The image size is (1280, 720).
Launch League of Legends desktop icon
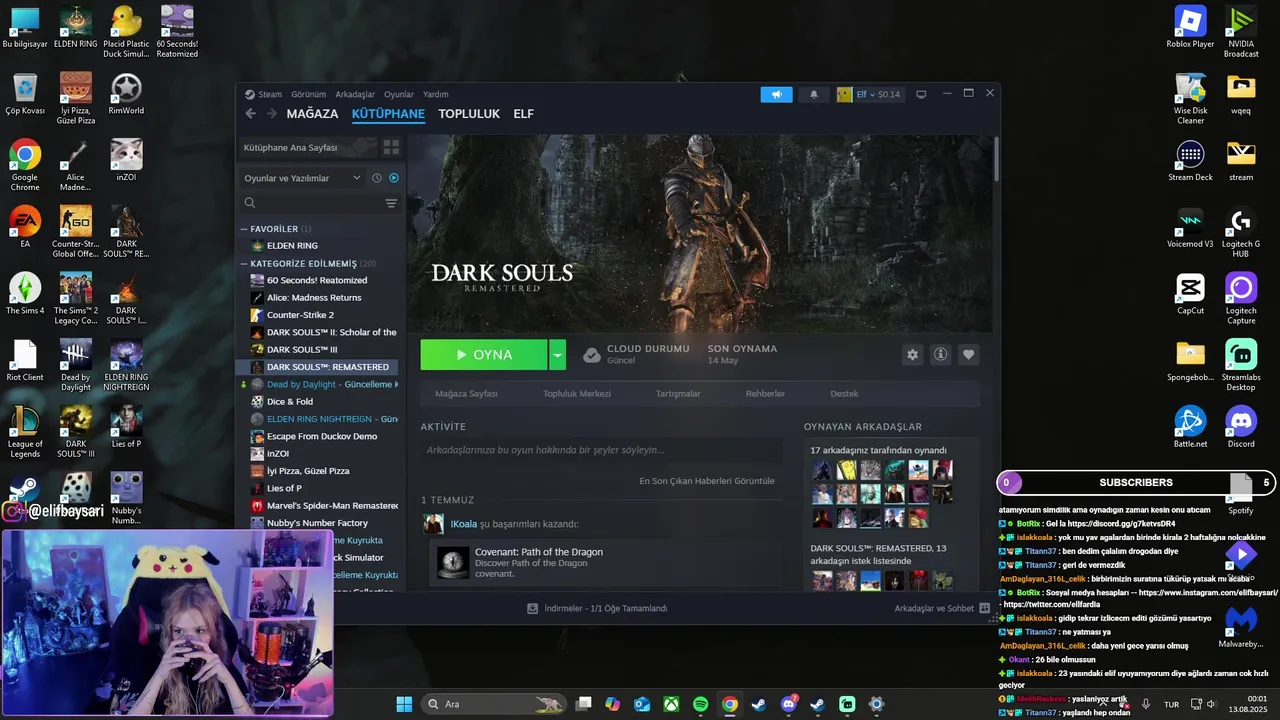click(25, 433)
